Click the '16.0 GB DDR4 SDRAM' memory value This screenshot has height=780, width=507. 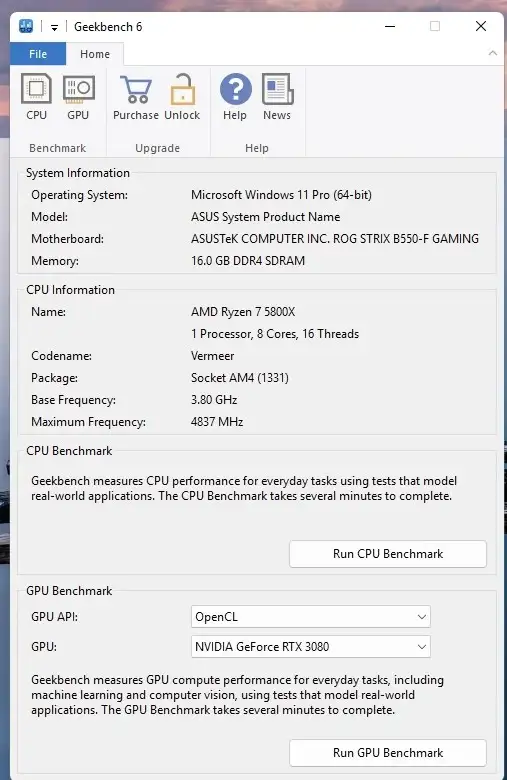click(x=248, y=261)
